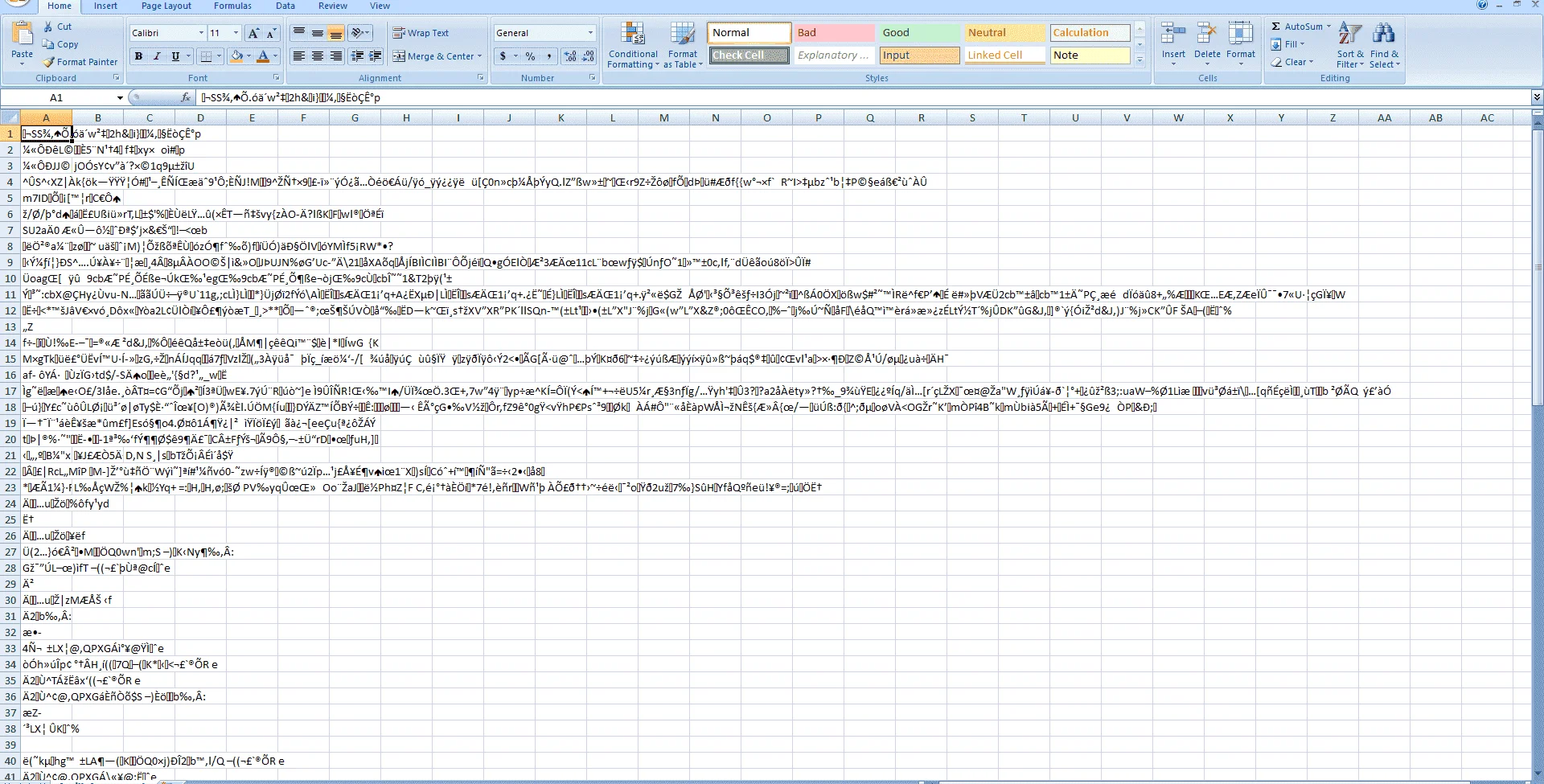
Task: Click the Copy button
Action: pos(61,44)
